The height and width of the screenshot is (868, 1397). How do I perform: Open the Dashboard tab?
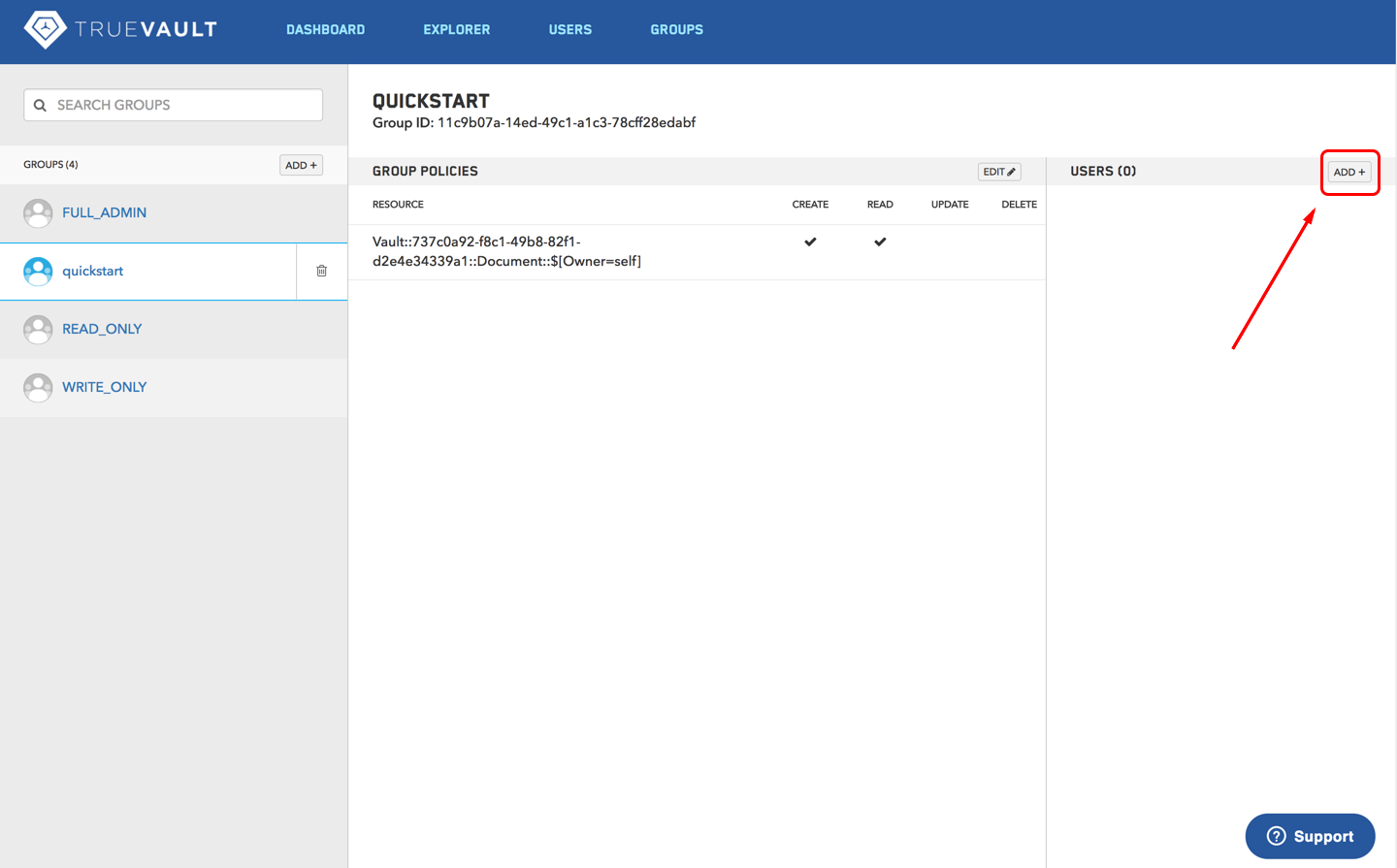(x=326, y=30)
